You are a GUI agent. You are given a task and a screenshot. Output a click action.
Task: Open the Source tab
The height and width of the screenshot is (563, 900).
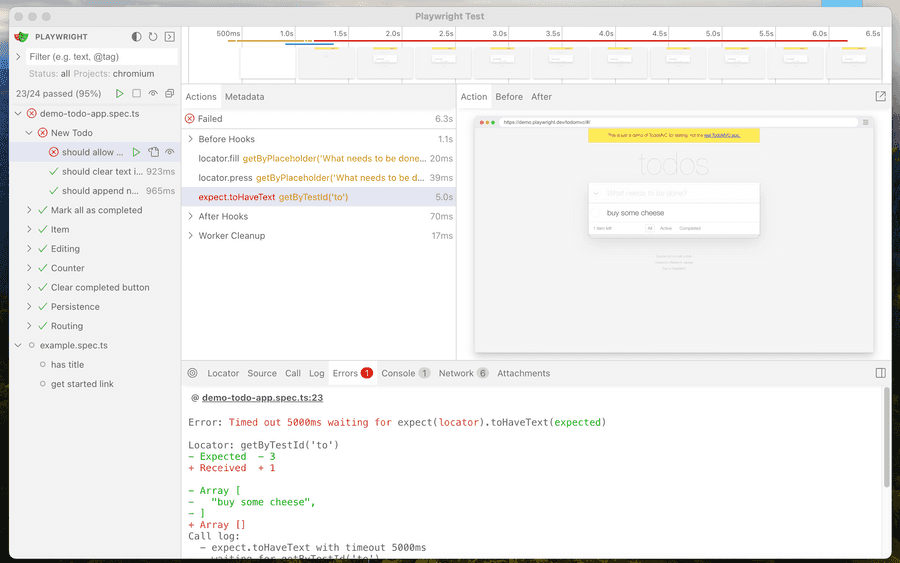click(262, 373)
